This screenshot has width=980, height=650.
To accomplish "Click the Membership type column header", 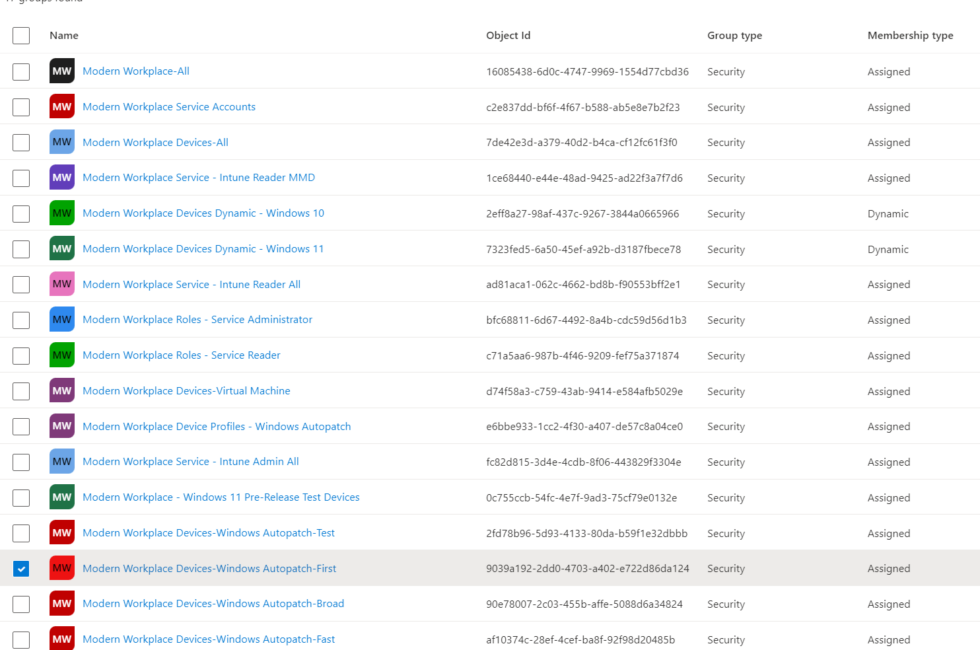I will (x=910, y=36).
